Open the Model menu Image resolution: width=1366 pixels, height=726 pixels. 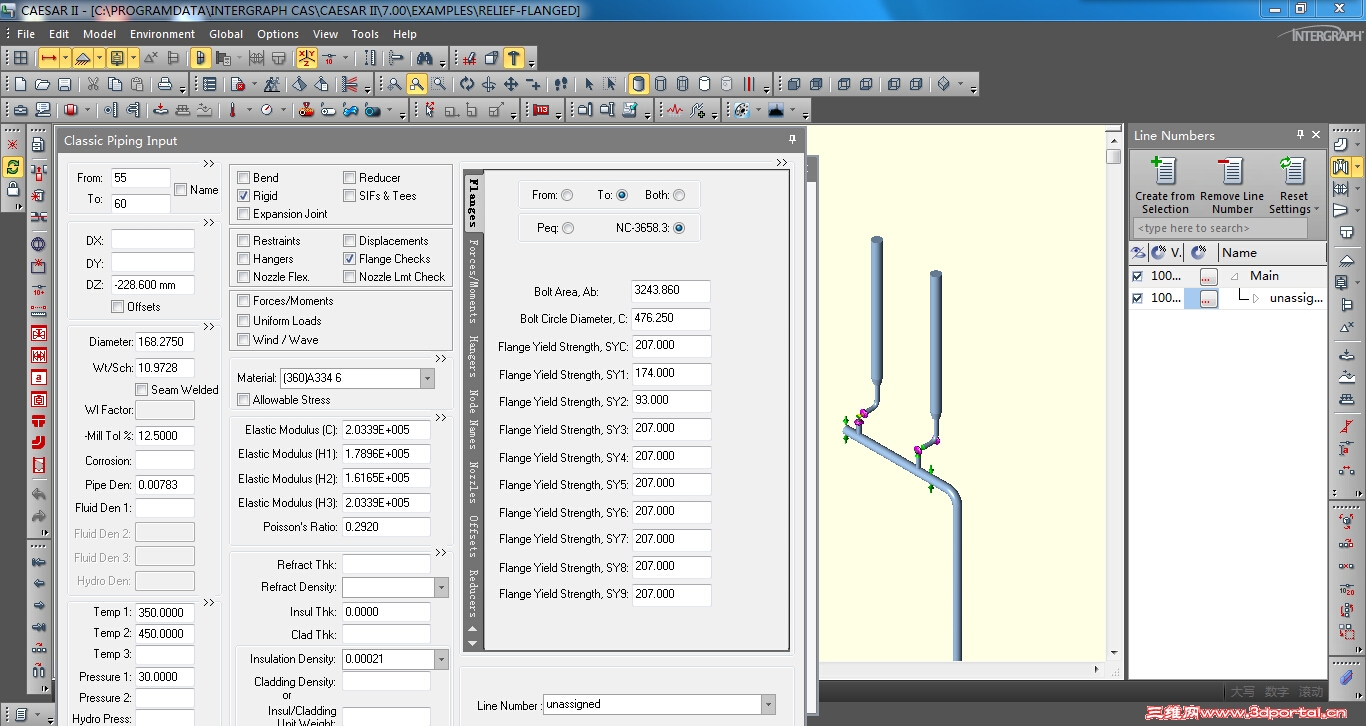[x=100, y=34]
